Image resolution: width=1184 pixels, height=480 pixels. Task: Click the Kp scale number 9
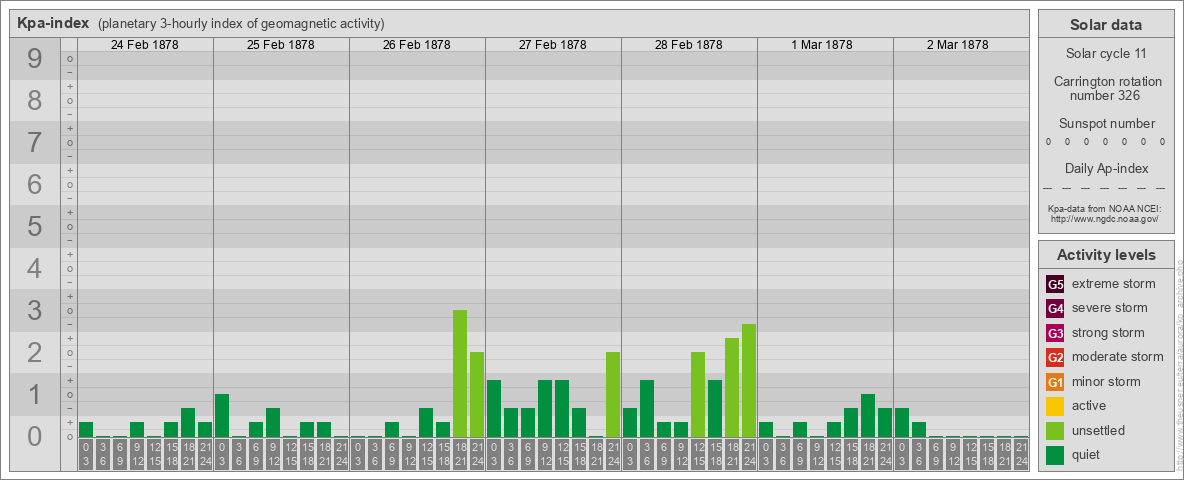(x=34, y=59)
